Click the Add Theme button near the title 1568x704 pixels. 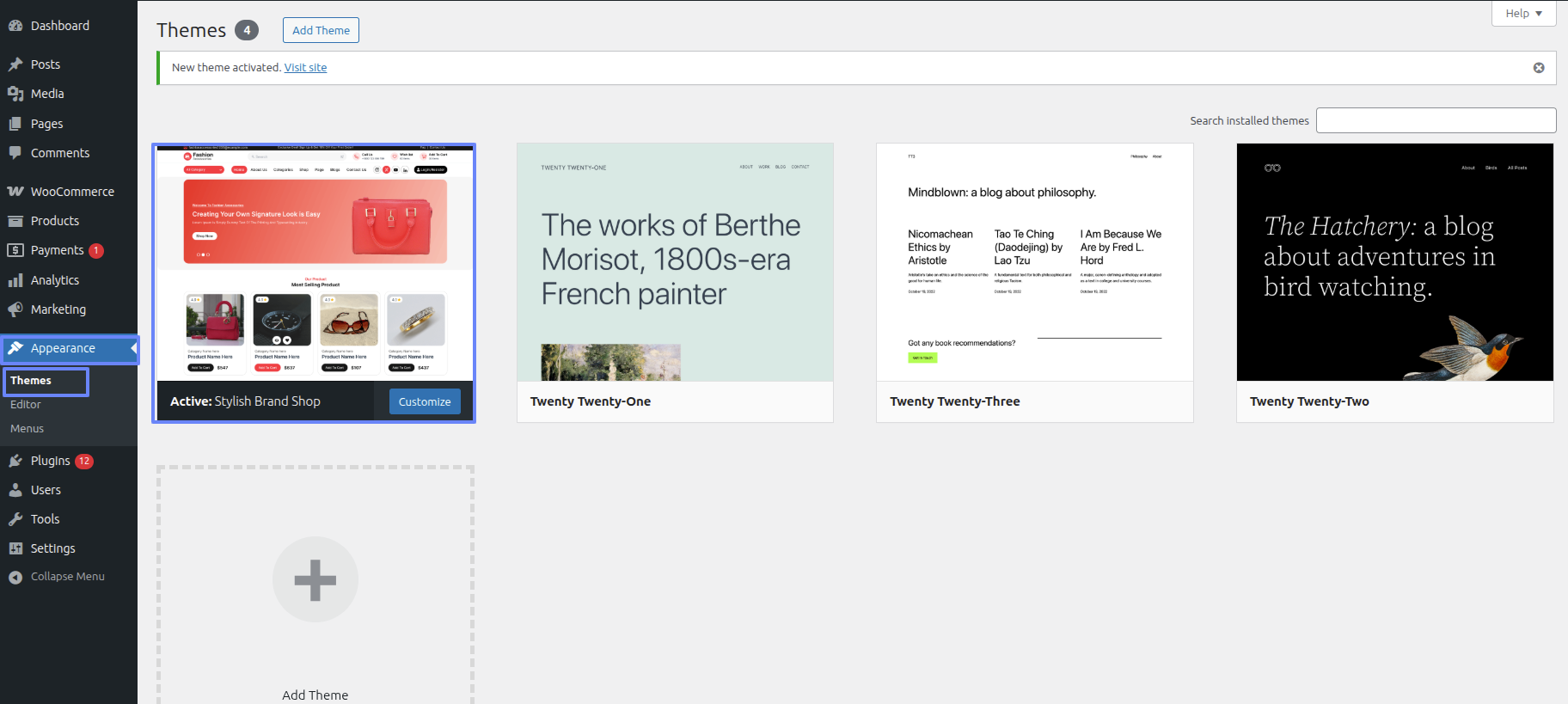[x=321, y=30]
